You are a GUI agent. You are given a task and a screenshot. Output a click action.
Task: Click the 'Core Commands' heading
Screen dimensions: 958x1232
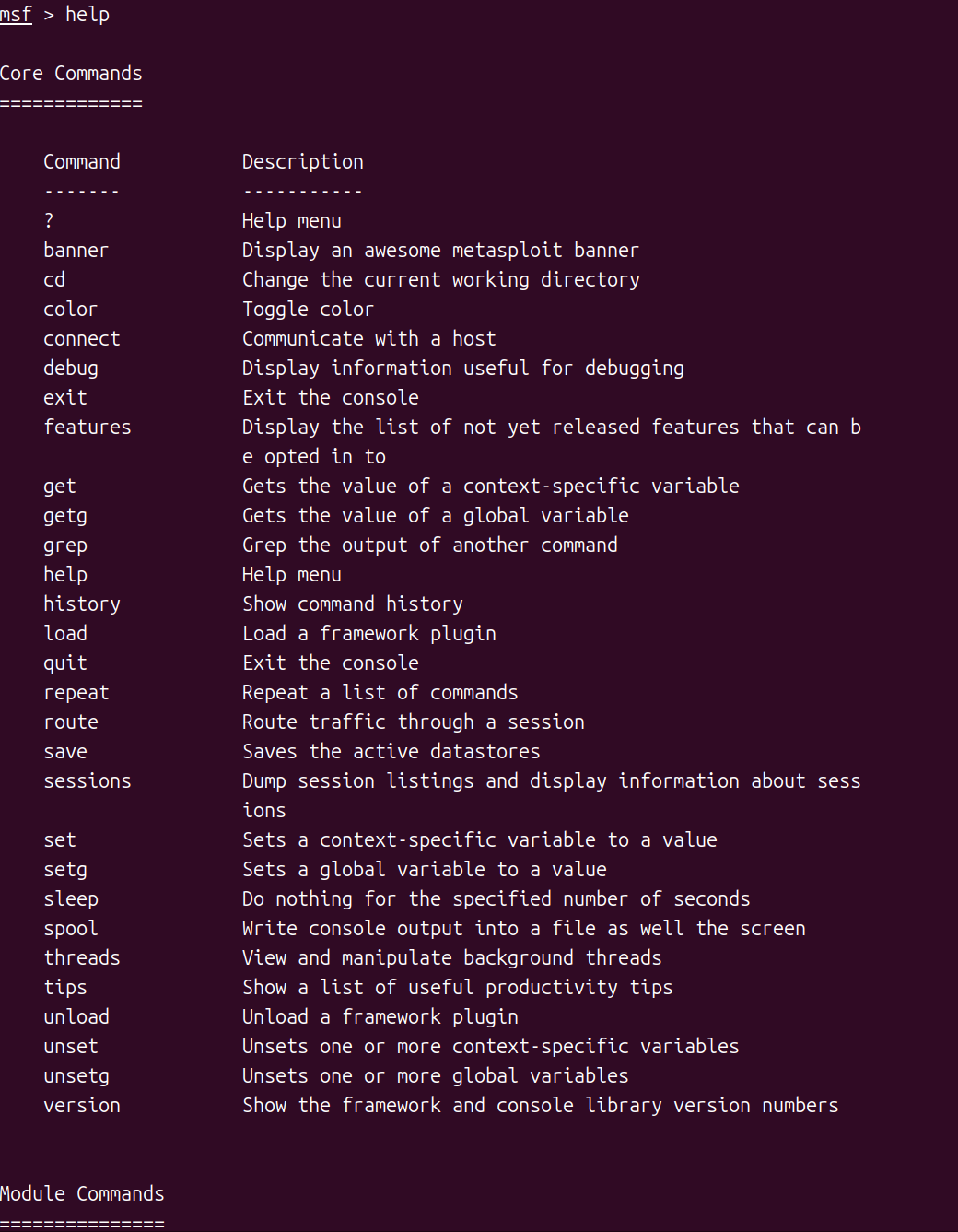(x=71, y=74)
